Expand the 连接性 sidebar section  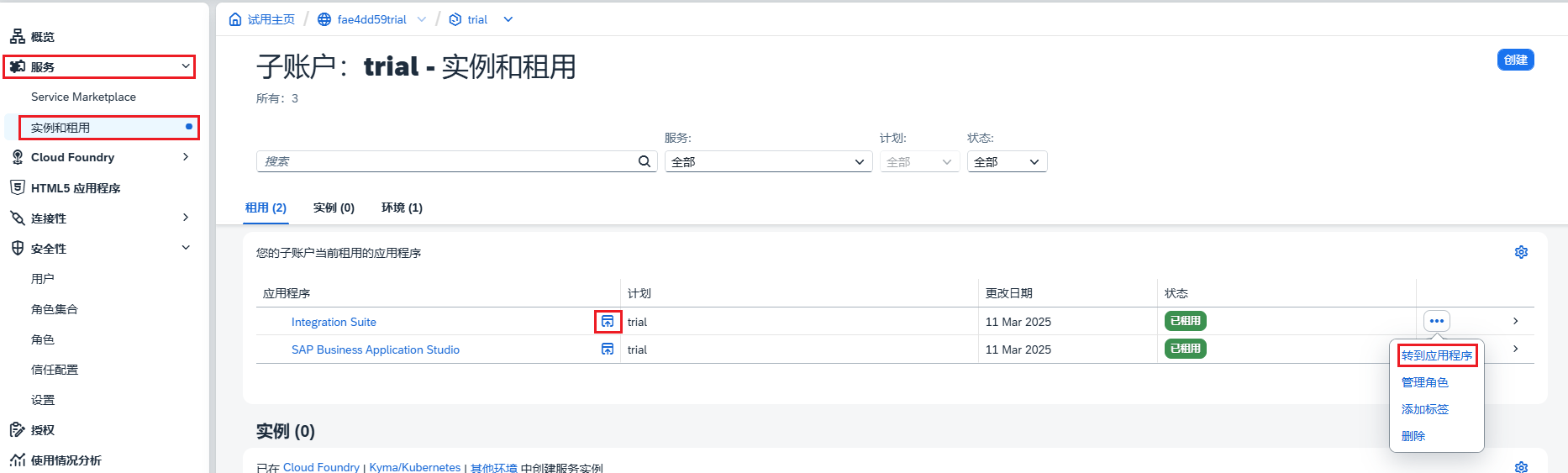[186, 218]
